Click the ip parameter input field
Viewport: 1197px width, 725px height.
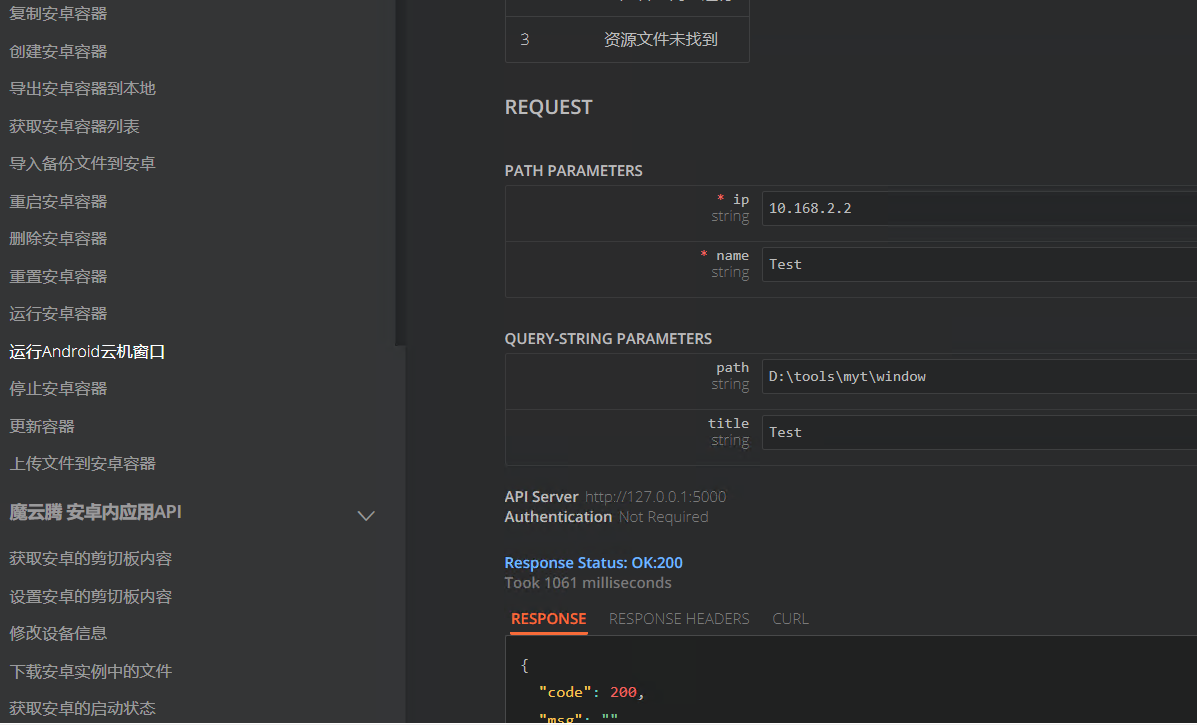978,208
